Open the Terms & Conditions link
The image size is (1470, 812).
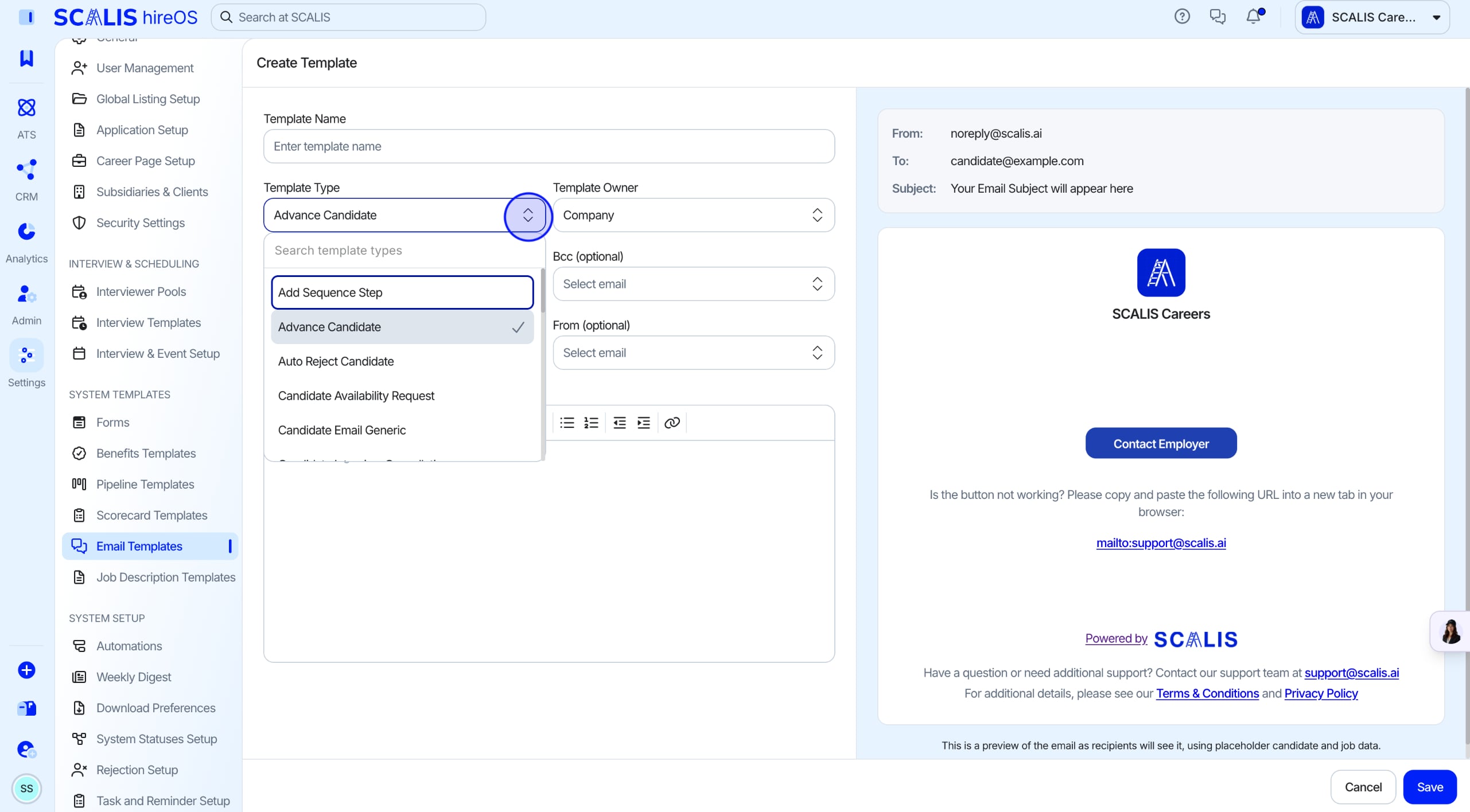pyautogui.click(x=1207, y=693)
